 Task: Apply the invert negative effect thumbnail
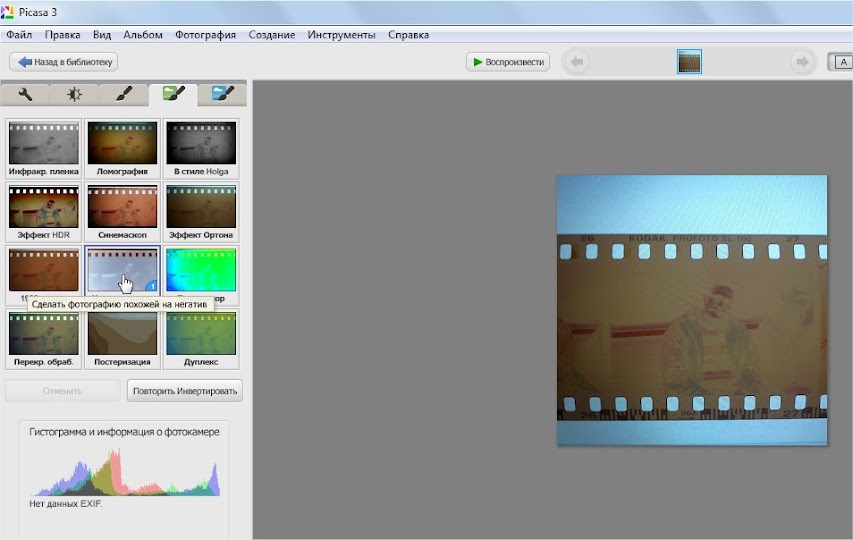(x=122, y=270)
